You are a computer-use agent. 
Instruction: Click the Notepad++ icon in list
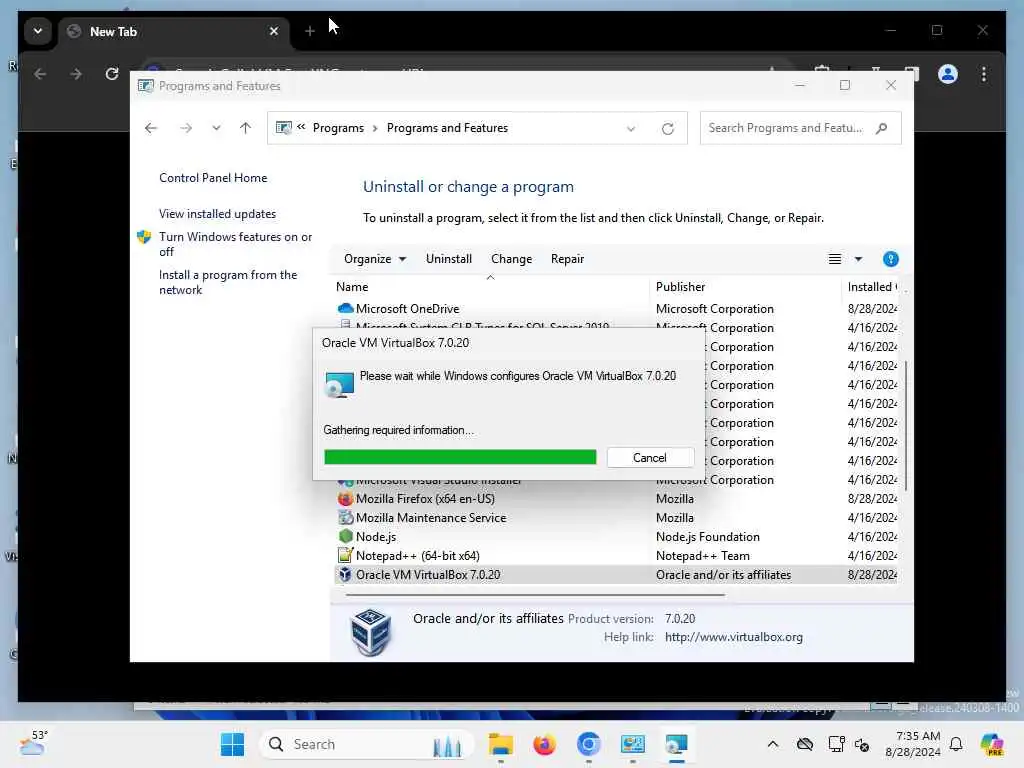tap(345, 556)
